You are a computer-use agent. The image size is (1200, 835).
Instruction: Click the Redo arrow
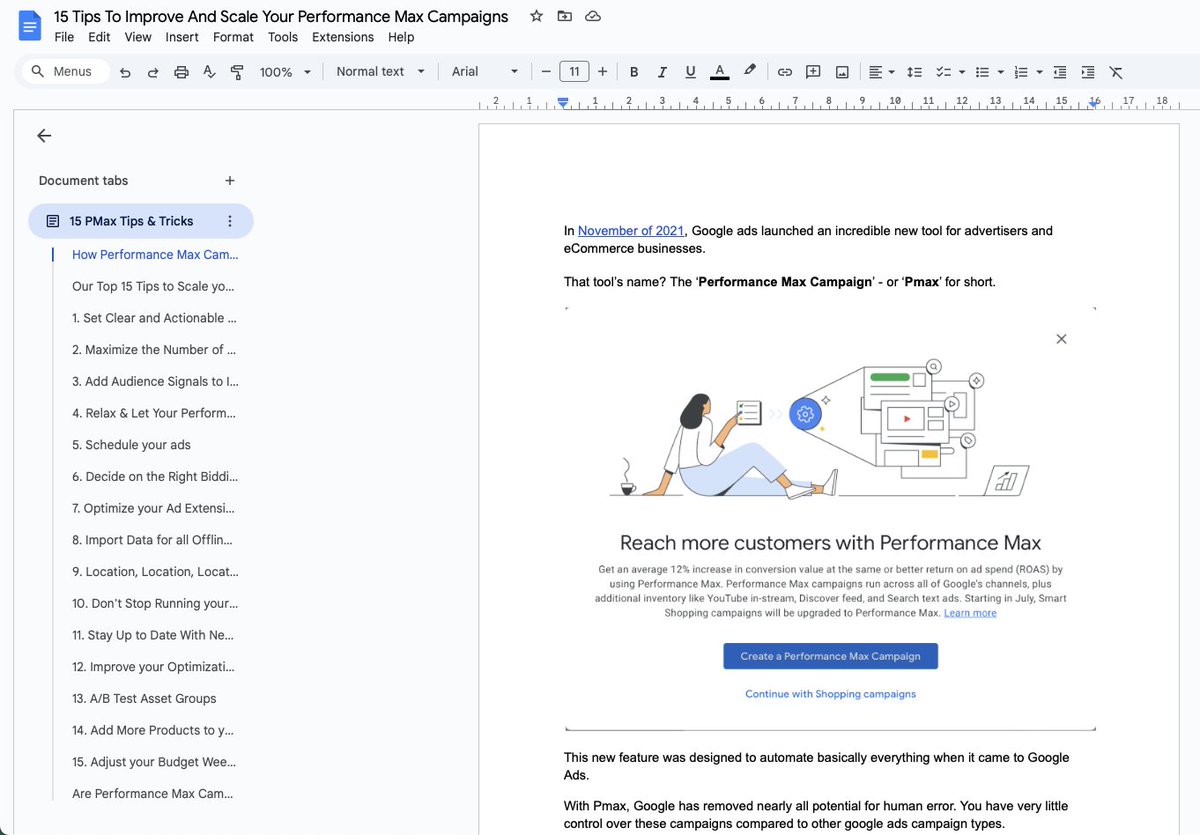click(x=153, y=72)
